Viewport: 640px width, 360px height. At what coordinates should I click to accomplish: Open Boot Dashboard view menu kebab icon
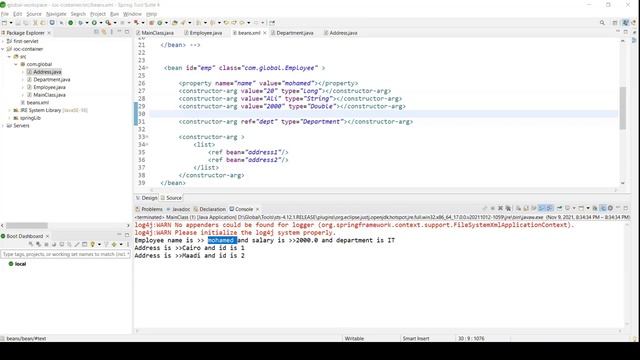128,244
